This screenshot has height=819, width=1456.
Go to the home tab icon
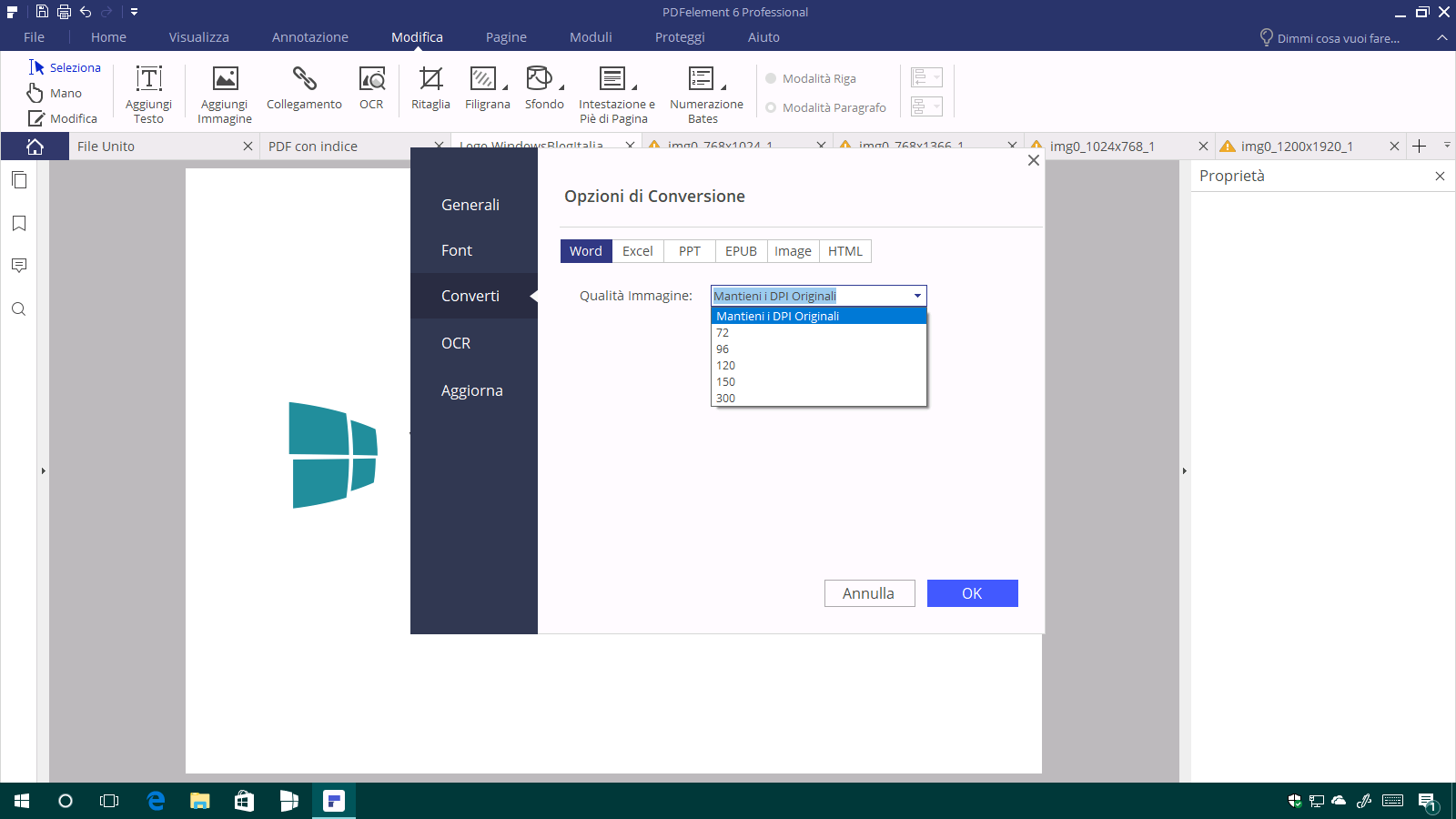(x=35, y=147)
